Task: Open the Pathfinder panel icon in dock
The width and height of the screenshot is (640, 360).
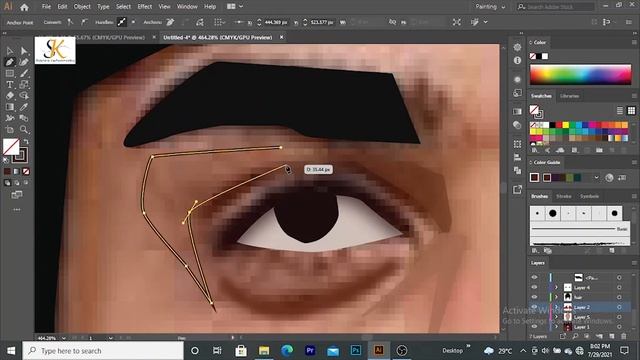Action: click(x=517, y=170)
